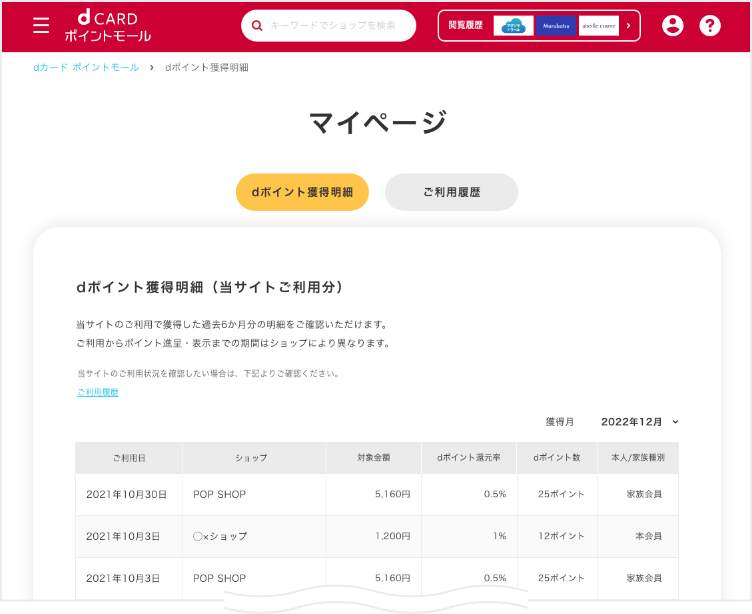Screen dimensions: 752x614
Task: Click the dropdown chevron beside 2022年12月
Action: [676, 422]
